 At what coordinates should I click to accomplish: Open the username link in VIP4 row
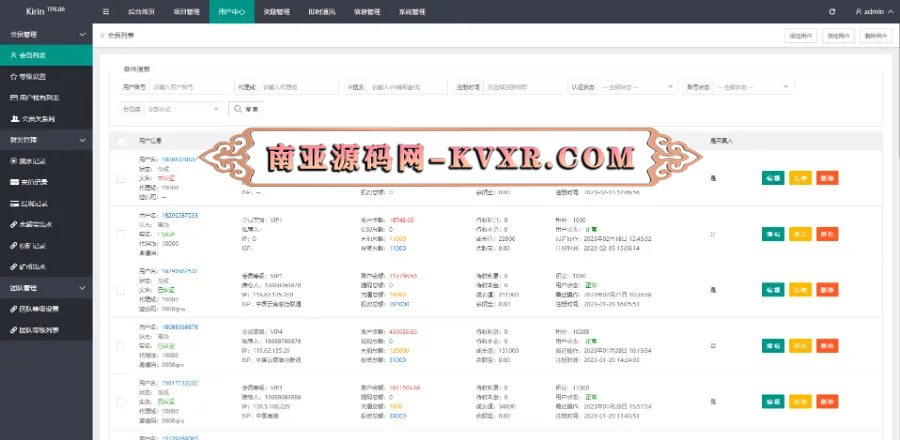(x=180, y=327)
